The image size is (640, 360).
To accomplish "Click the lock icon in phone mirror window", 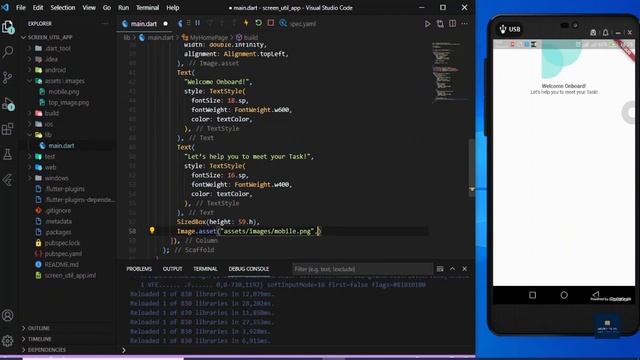I will pyautogui.click(x=593, y=32).
